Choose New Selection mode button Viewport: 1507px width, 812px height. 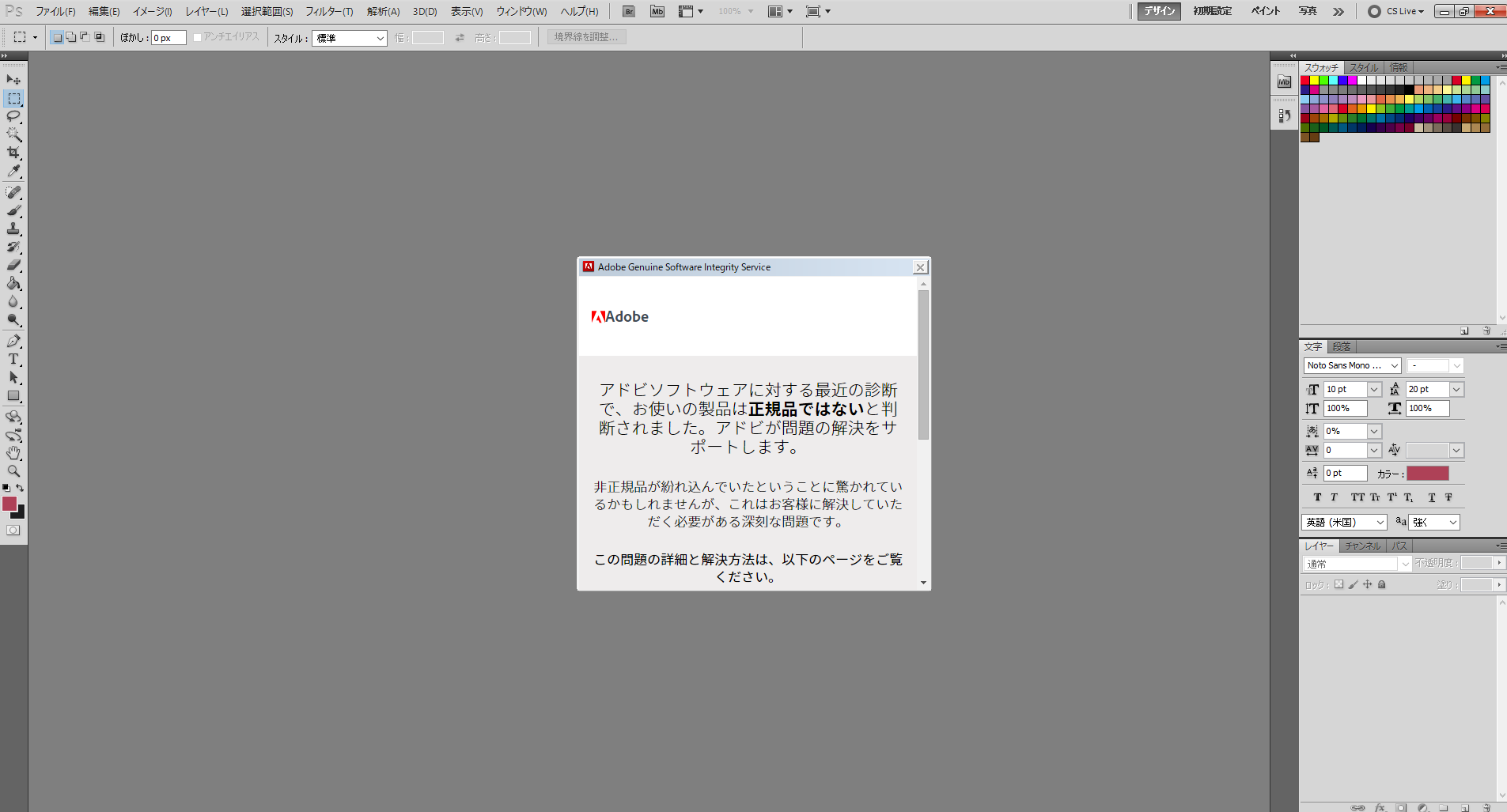(57, 37)
